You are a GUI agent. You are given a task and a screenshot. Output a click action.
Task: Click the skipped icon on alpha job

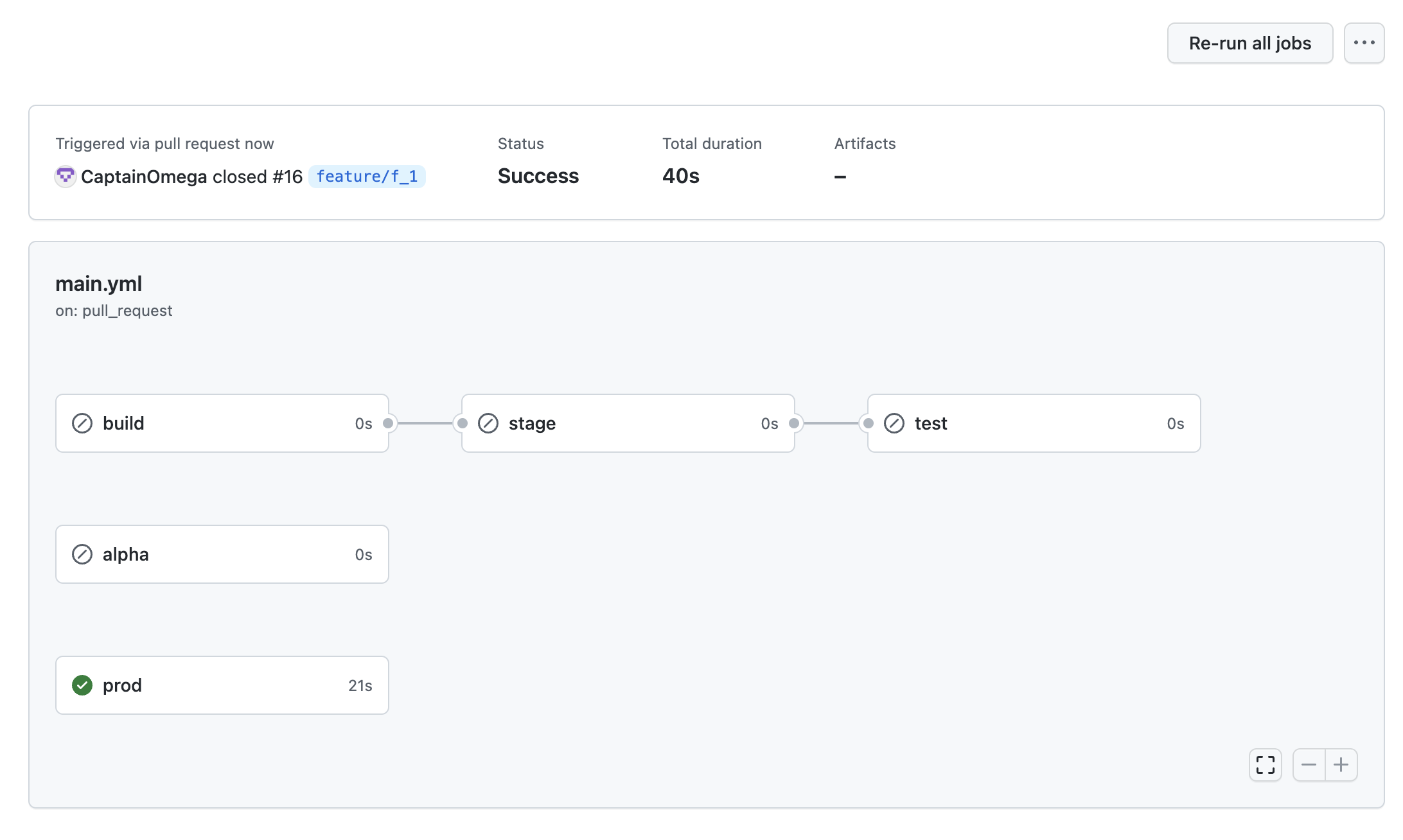(82, 554)
